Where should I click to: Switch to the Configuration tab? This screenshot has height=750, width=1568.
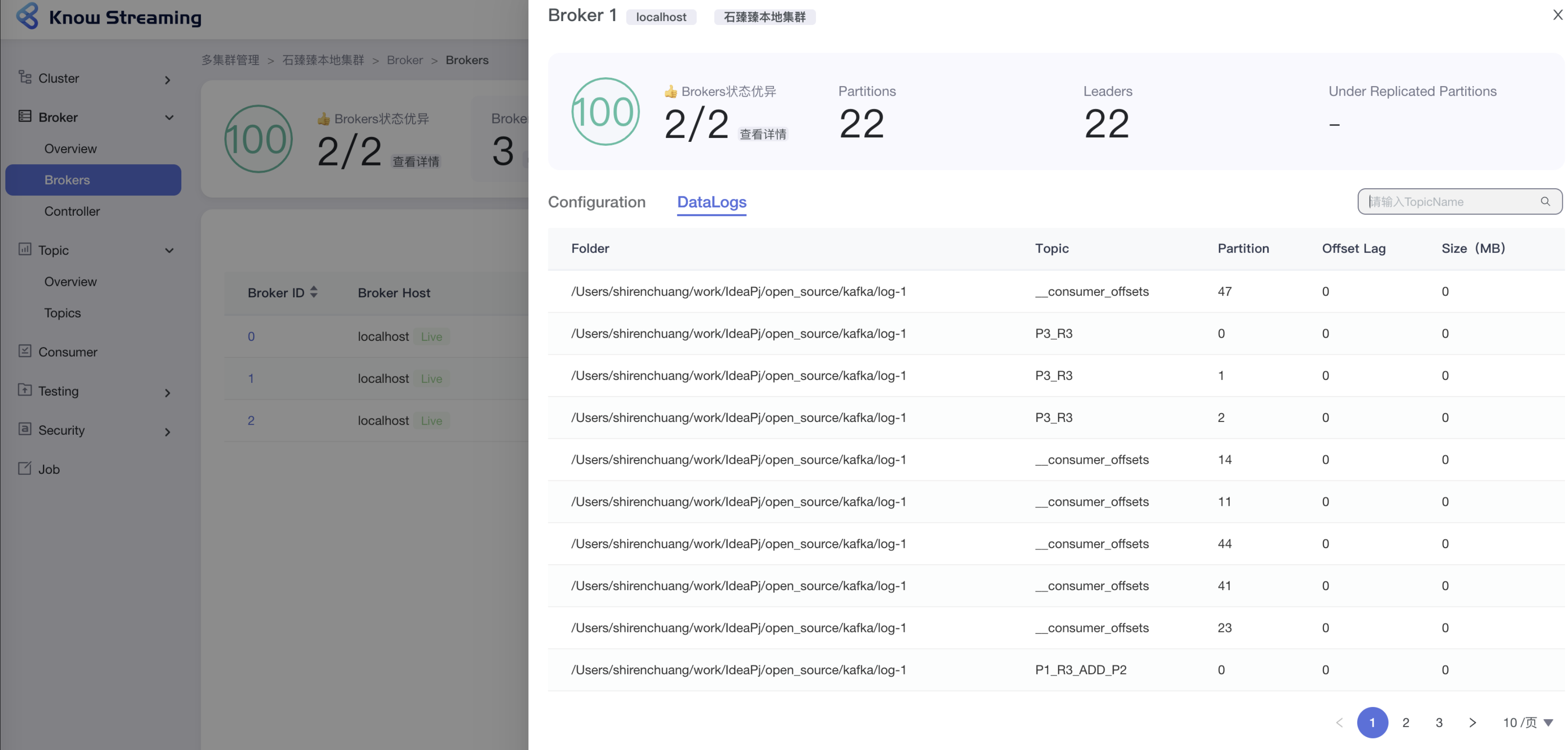click(x=597, y=202)
